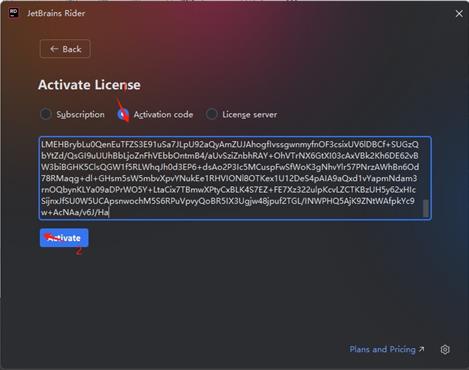
Task: Open the Plans and Pricing link
Action: [382, 349]
